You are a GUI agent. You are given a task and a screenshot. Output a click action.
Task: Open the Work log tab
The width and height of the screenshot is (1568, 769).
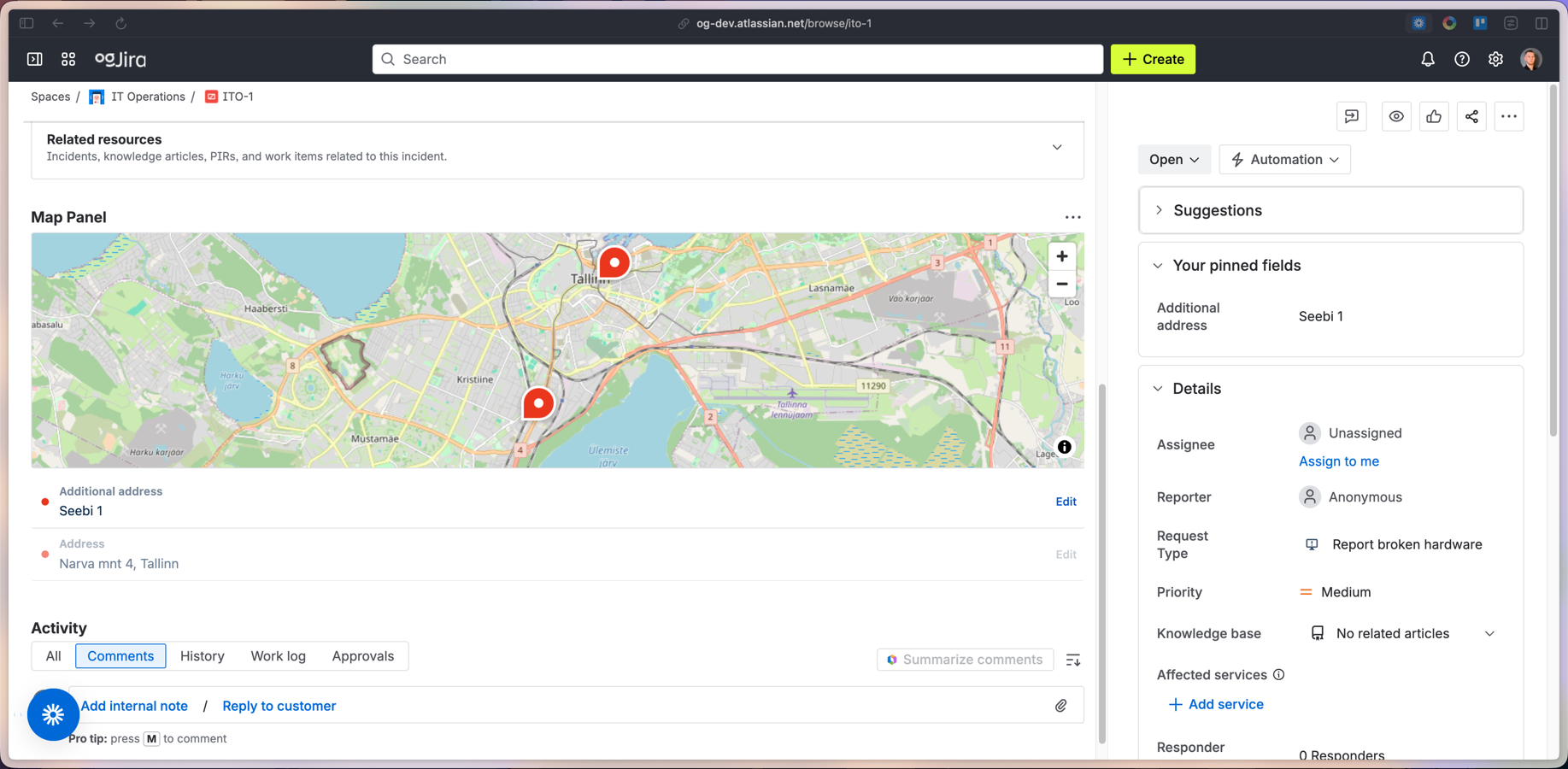tap(278, 655)
